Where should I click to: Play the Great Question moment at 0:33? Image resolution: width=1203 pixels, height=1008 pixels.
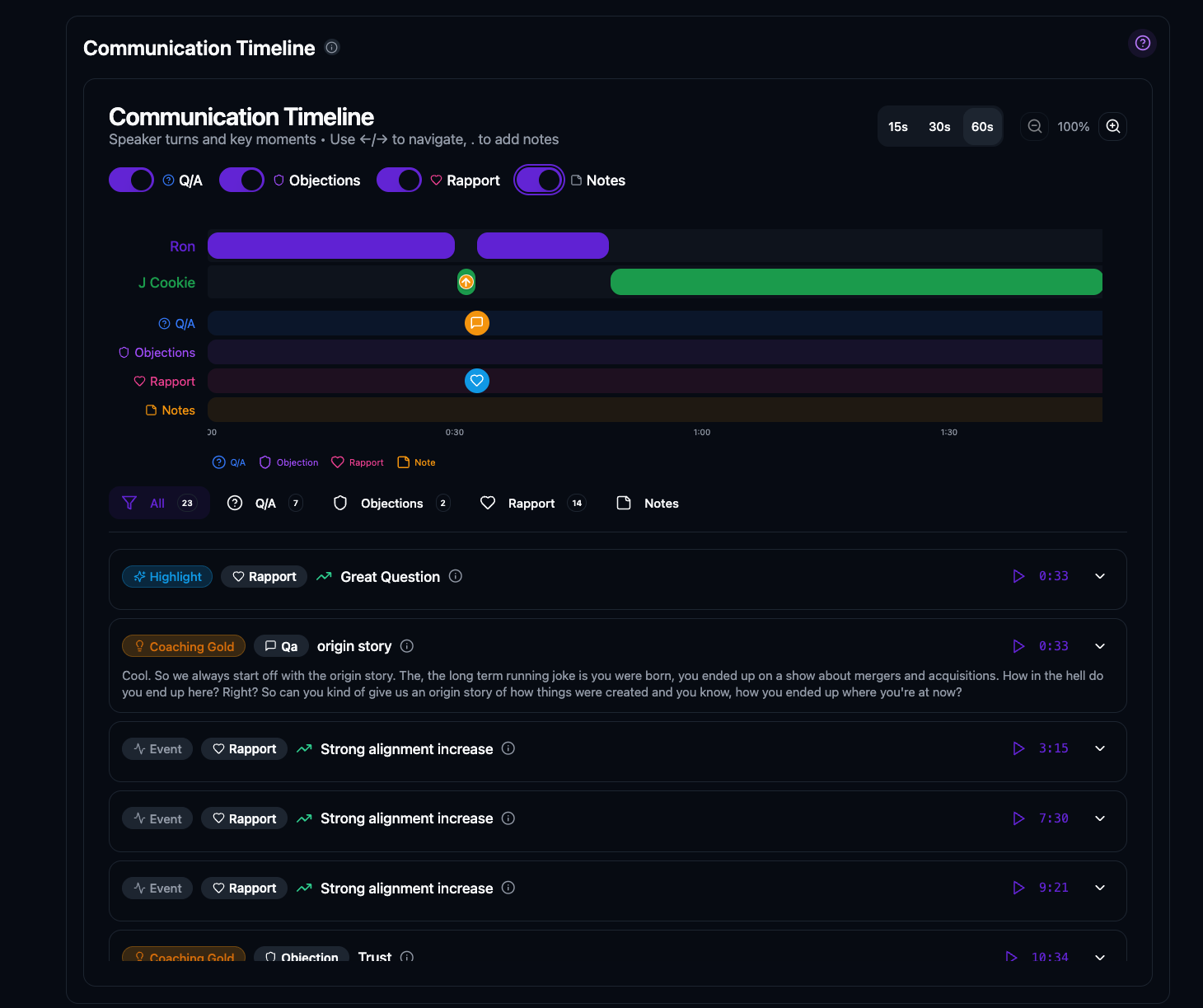coord(1018,576)
